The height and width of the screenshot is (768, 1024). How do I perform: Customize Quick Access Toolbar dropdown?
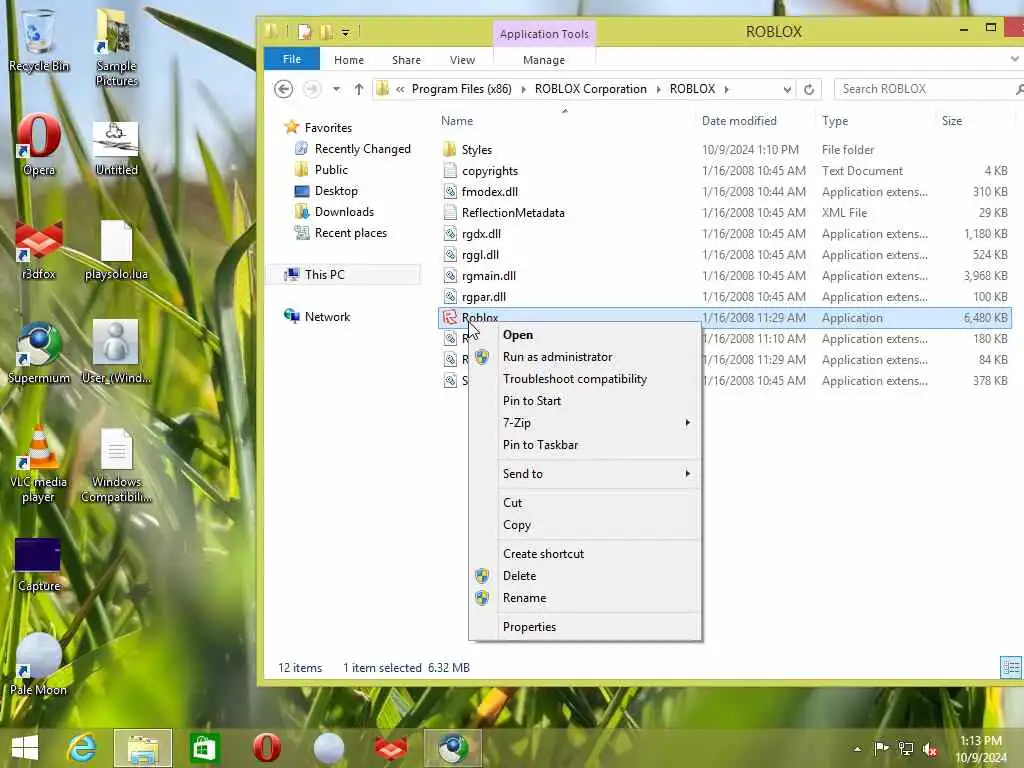345,31
